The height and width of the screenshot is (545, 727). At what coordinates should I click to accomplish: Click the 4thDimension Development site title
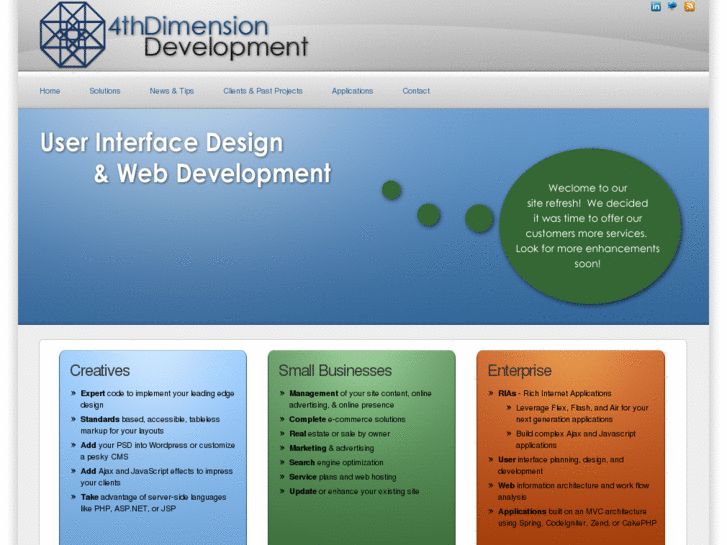[208, 36]
